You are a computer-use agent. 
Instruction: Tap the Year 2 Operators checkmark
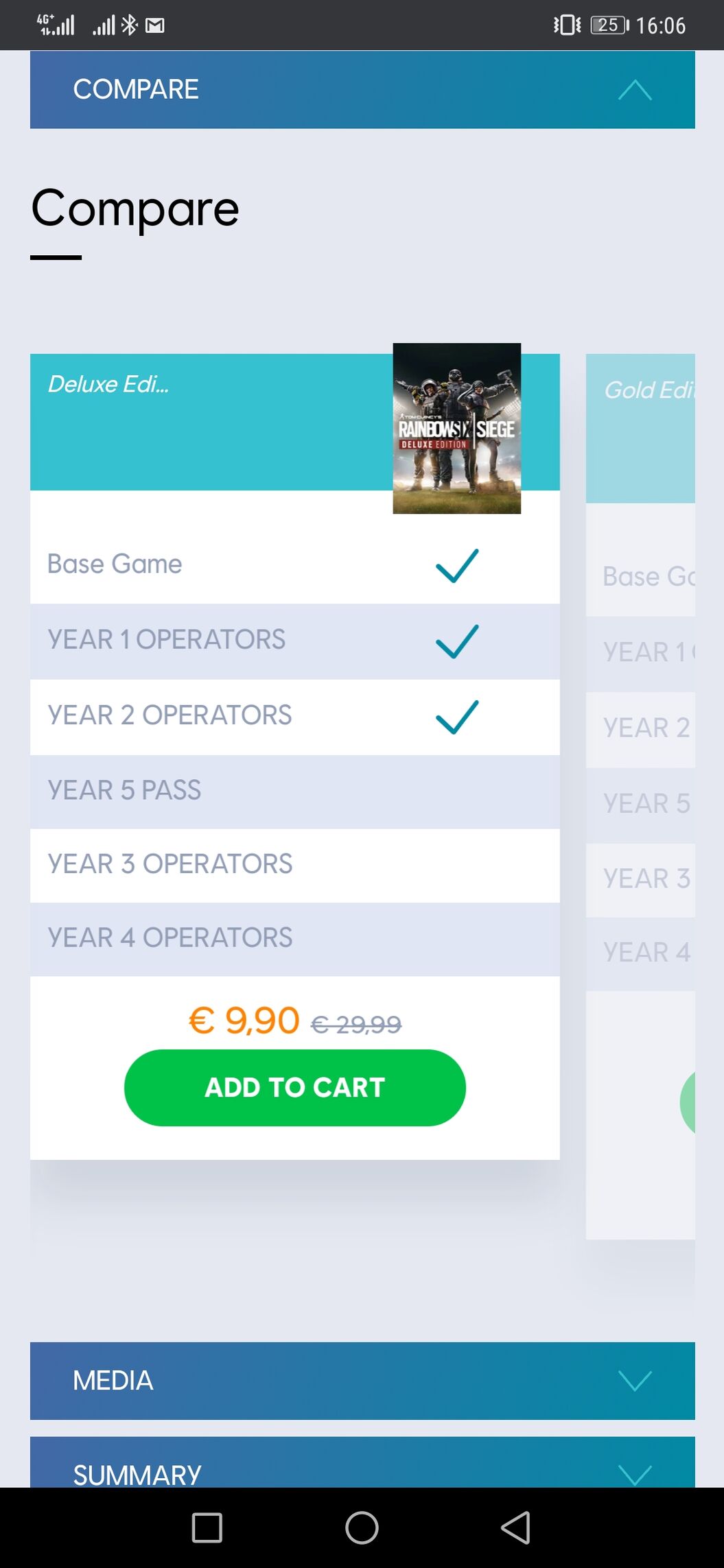pos(457,717)
